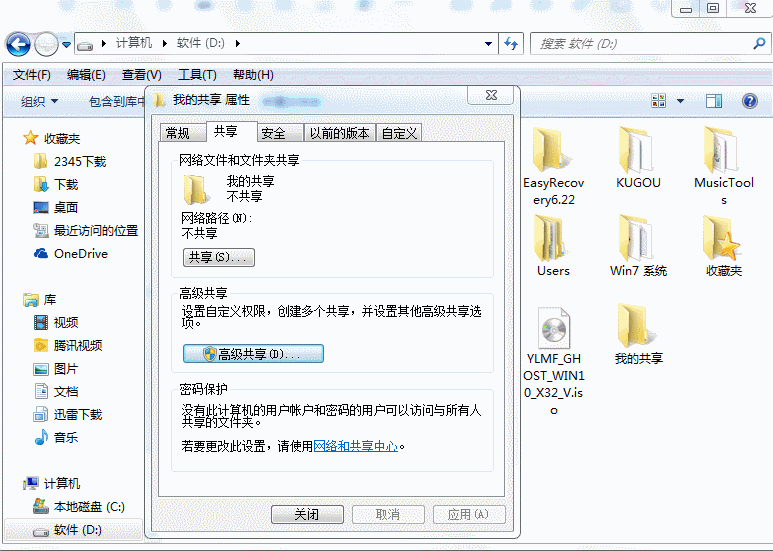The width and height of the screenshot is (773, 551).
Task: Open the 音乐 library
Action: point(56,438)
